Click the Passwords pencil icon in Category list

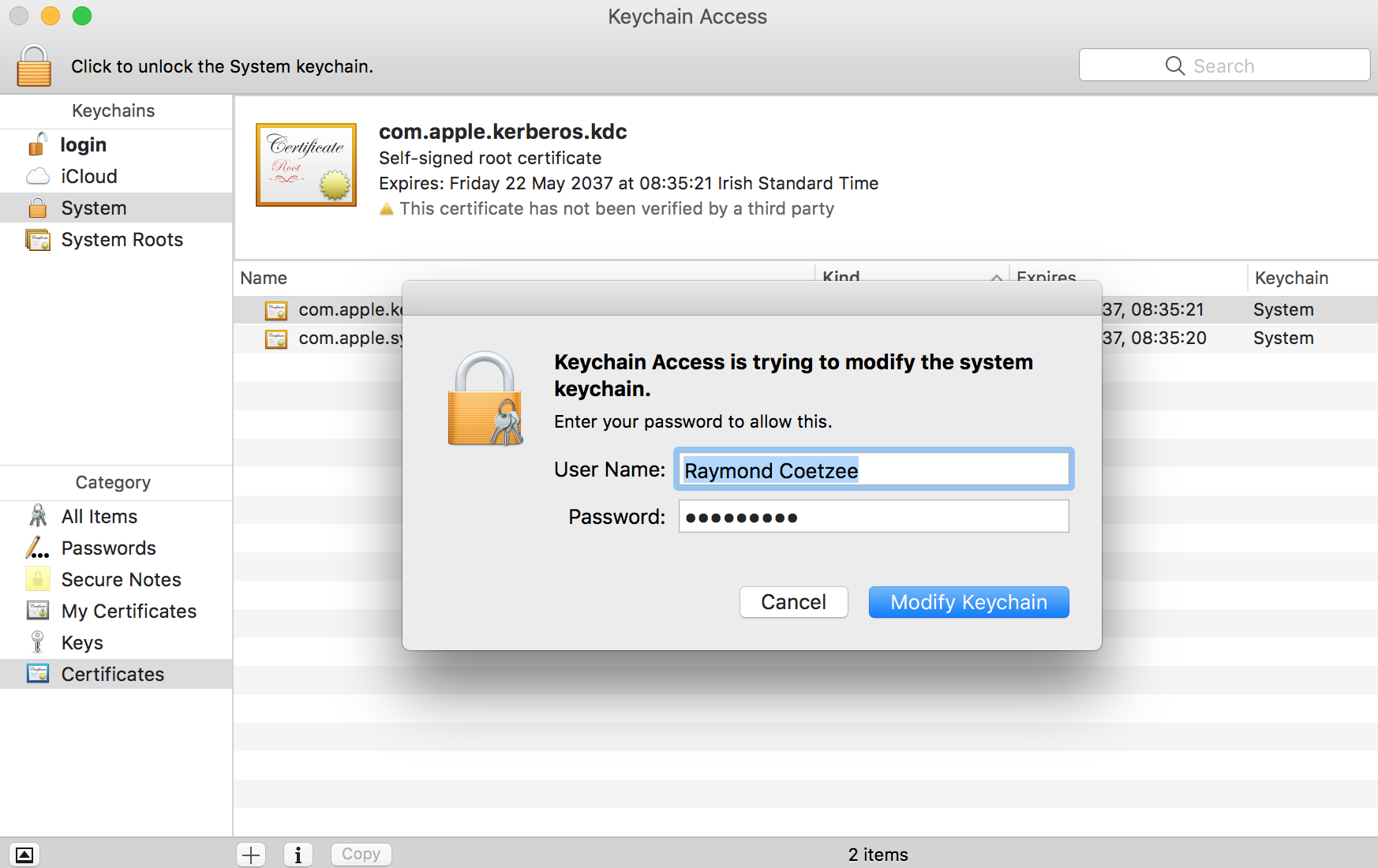(x=37, y=547)
